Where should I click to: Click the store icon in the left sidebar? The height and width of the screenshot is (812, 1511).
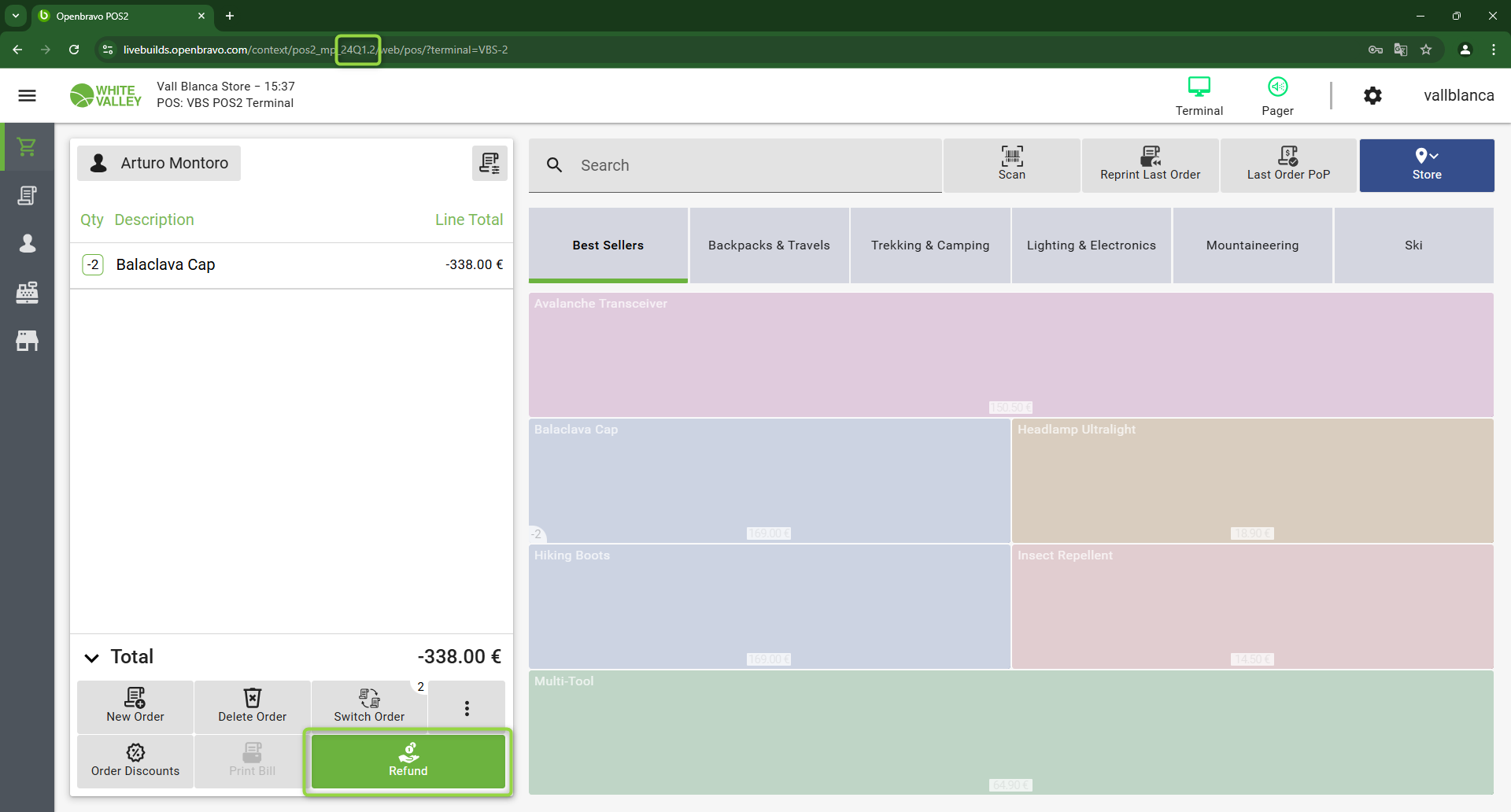27,341
